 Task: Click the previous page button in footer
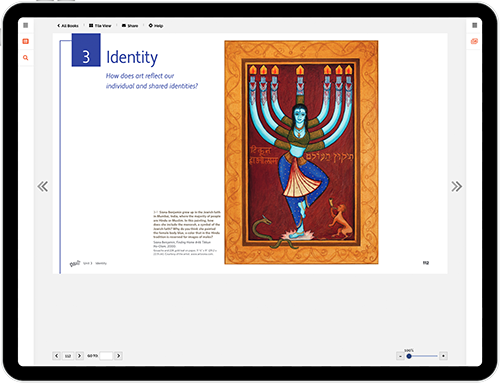pyautogui.click(x=57, y=356)
